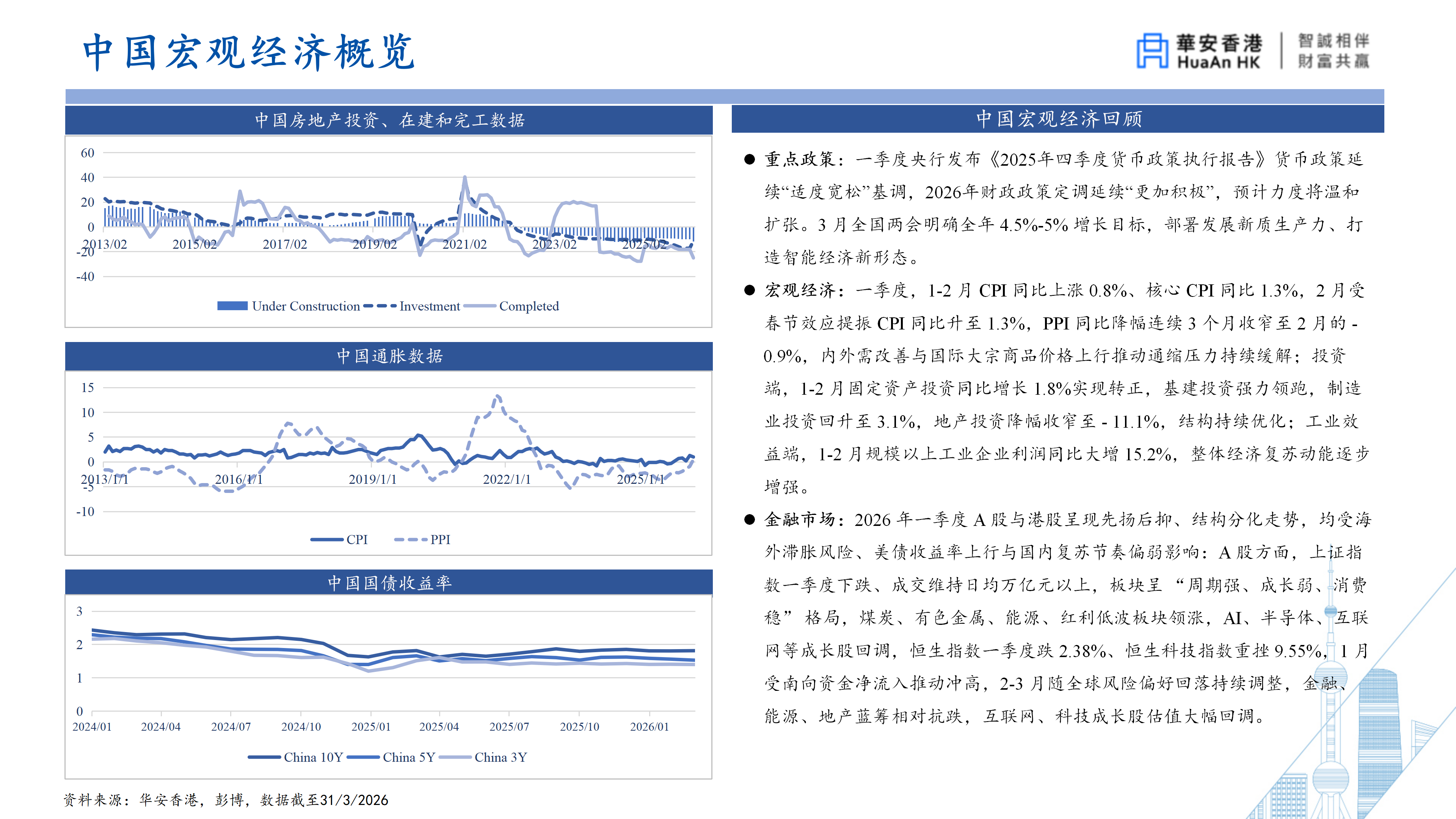Click the Investment dashed-line legend marker

pos(380,306)
